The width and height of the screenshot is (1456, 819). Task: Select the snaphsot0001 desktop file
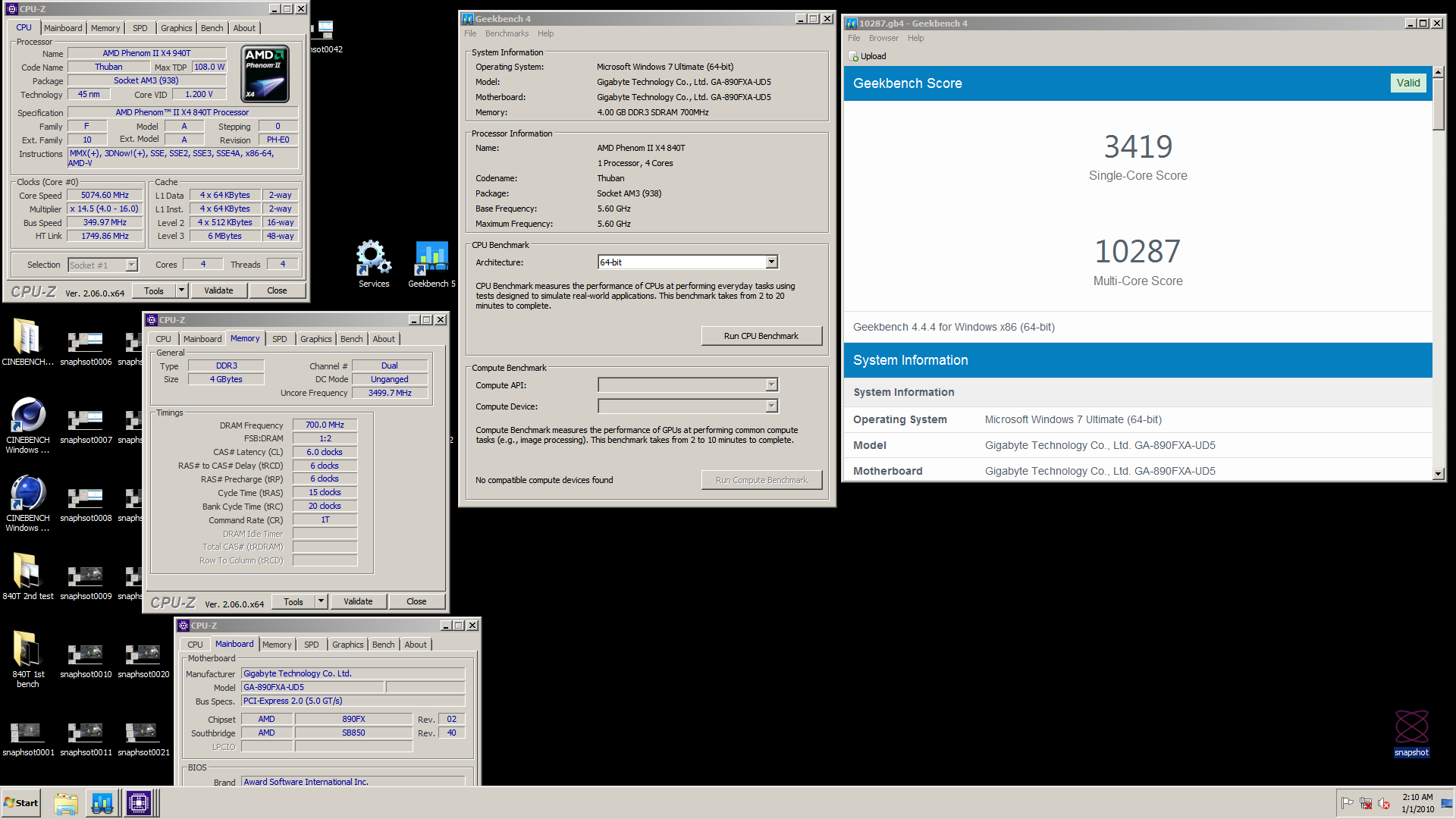pos(28,739)
